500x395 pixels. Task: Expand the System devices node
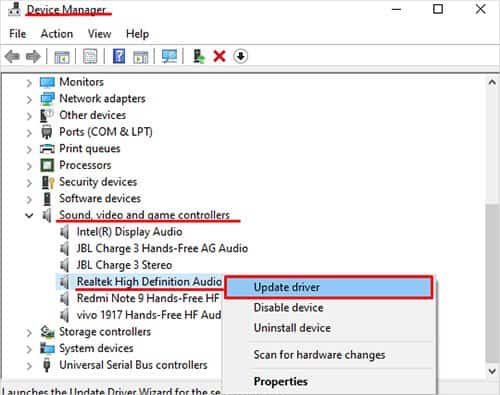(29, 349)
